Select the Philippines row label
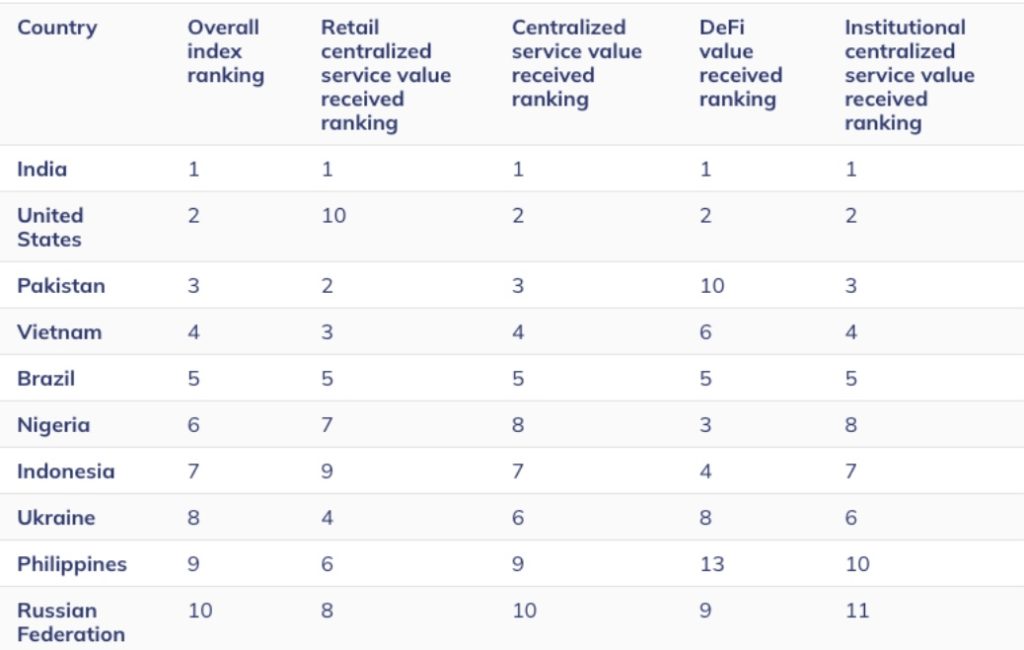Image resolution: width=1024 pixels, height=650 pixels. (x=72, y=564)
